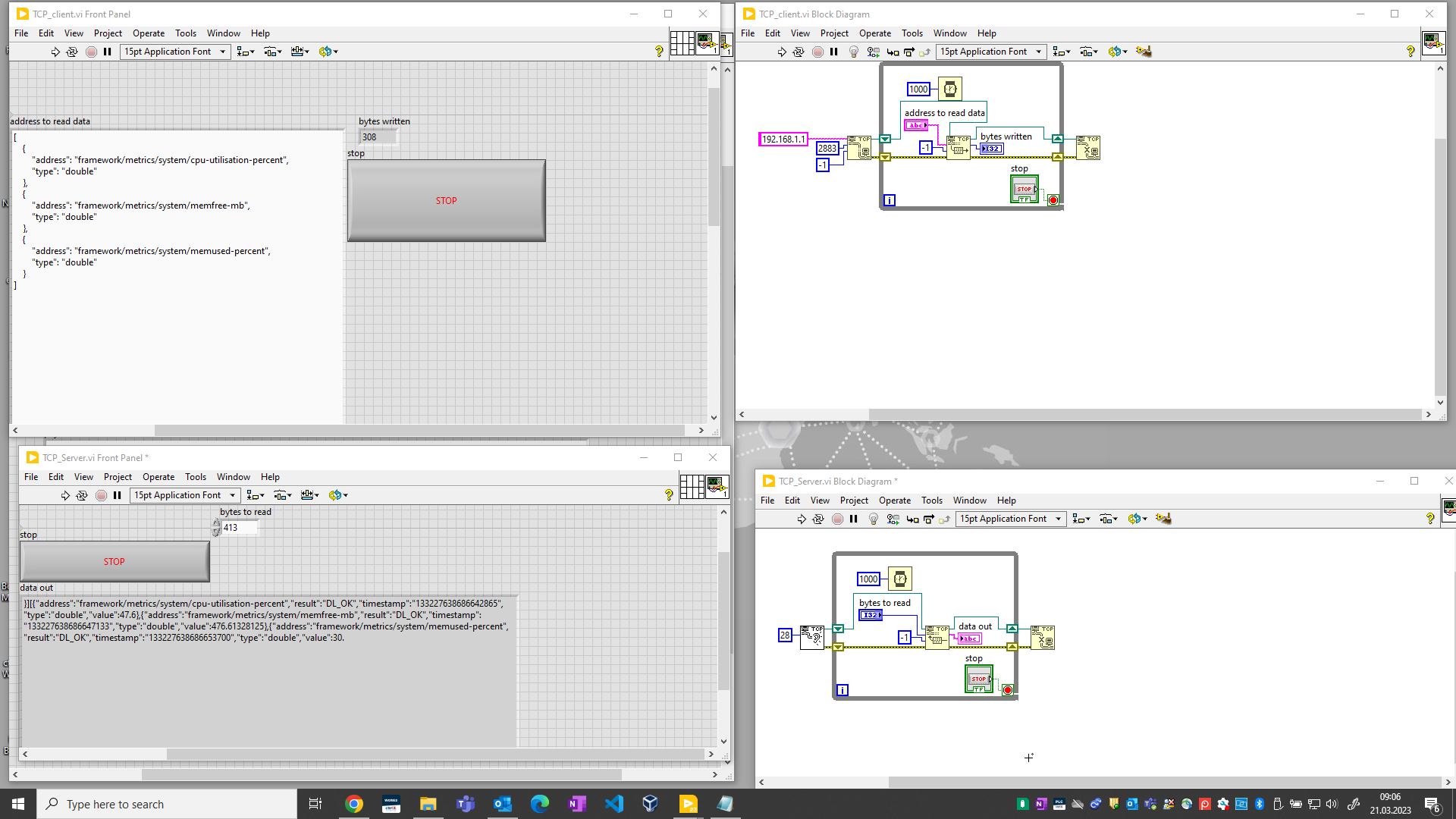Open Visual Studio Code from the taskbar
This screenshot has width=1456, height=819.
pyautogui.click(x=613, y=804)
